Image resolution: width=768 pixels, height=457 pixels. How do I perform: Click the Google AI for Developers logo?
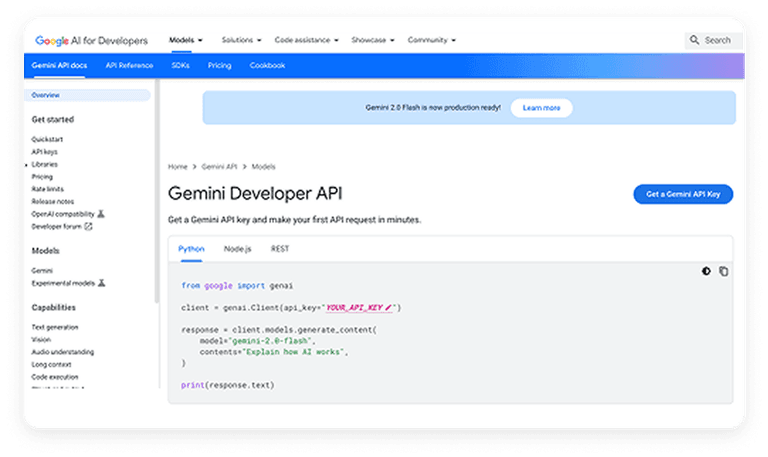click(92, 41)
